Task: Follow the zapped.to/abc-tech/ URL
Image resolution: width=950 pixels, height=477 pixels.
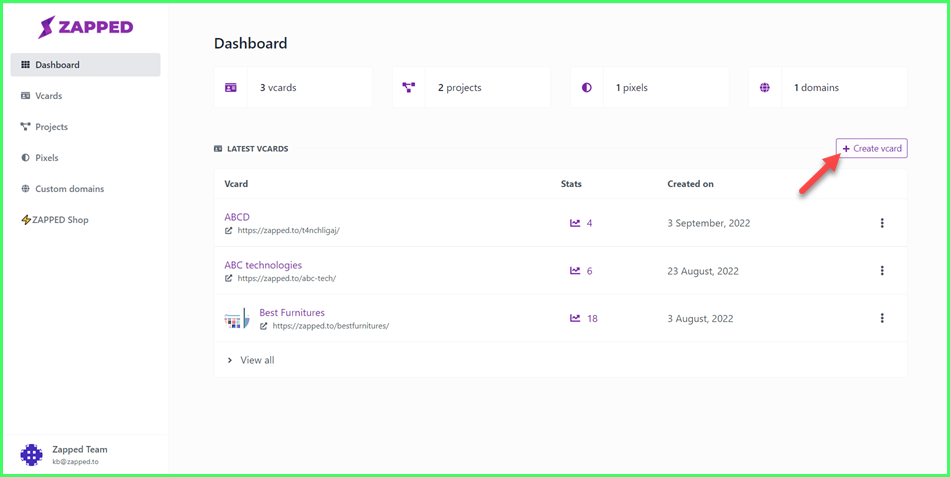Action: pyautogui.click(x=287, y=278)
